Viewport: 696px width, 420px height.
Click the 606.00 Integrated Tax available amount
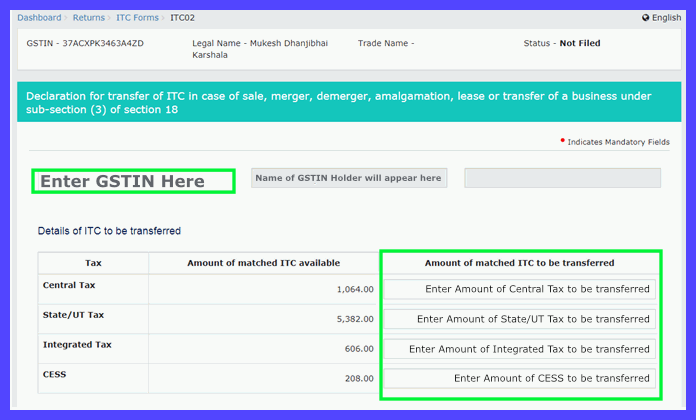coord(357,349)
